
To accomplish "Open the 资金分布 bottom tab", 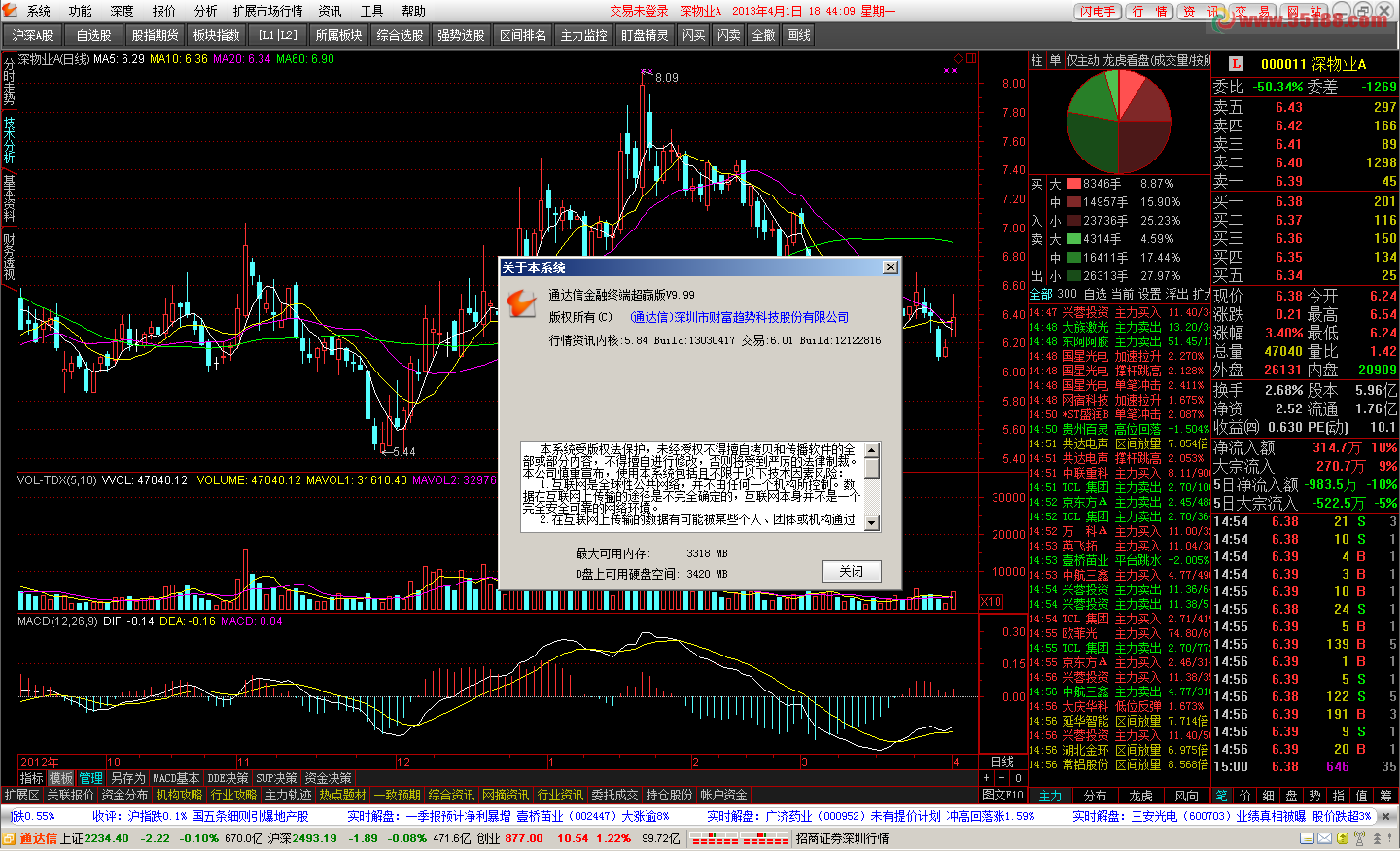I will [124, 795].
